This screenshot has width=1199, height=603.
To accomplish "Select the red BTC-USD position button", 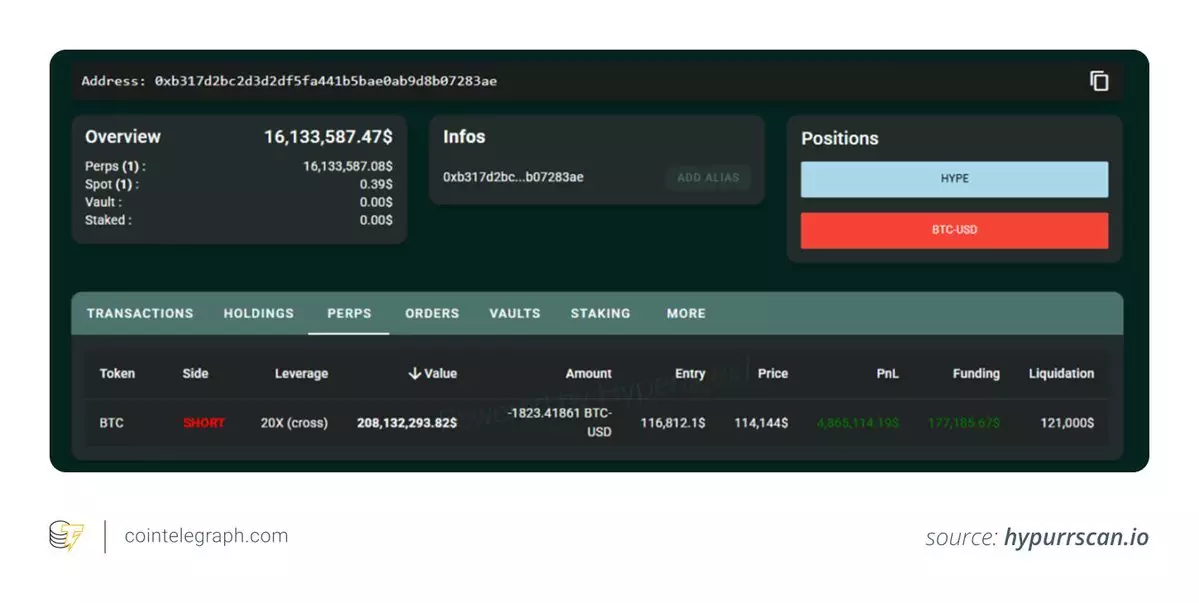I will point(954,230).
